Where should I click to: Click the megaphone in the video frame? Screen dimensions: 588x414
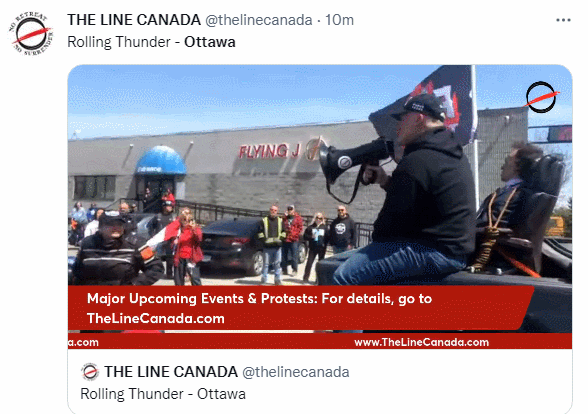point(354,161)
